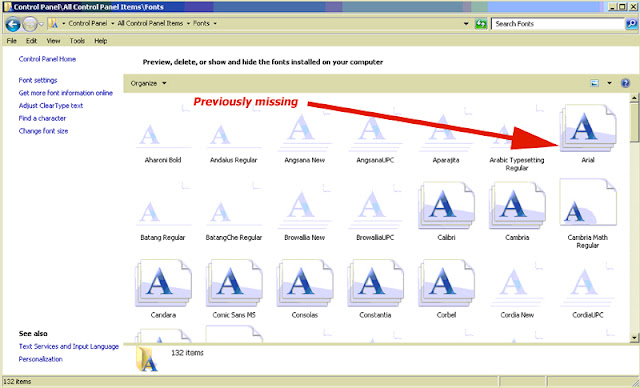Open the Edit menu
Viewport: 640px width, 388px height.
tap(31, 41)
